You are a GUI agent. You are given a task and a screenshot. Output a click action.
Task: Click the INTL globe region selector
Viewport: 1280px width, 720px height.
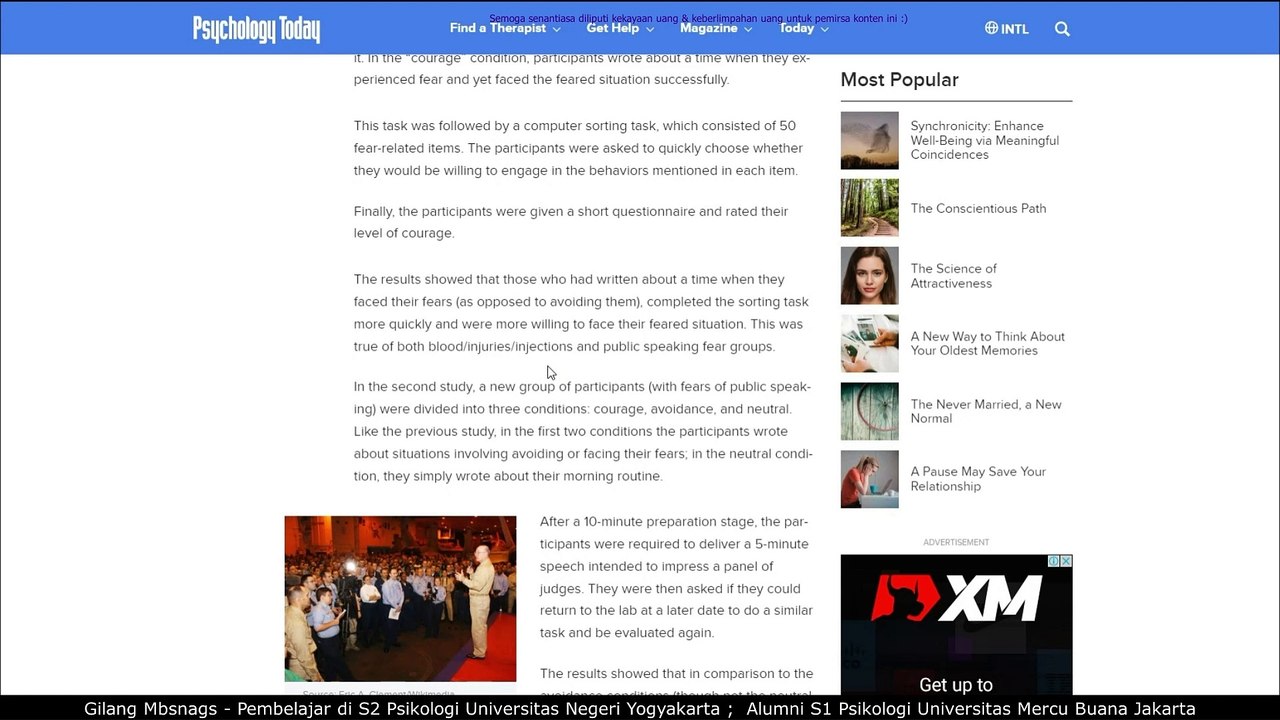[1007, 28]
